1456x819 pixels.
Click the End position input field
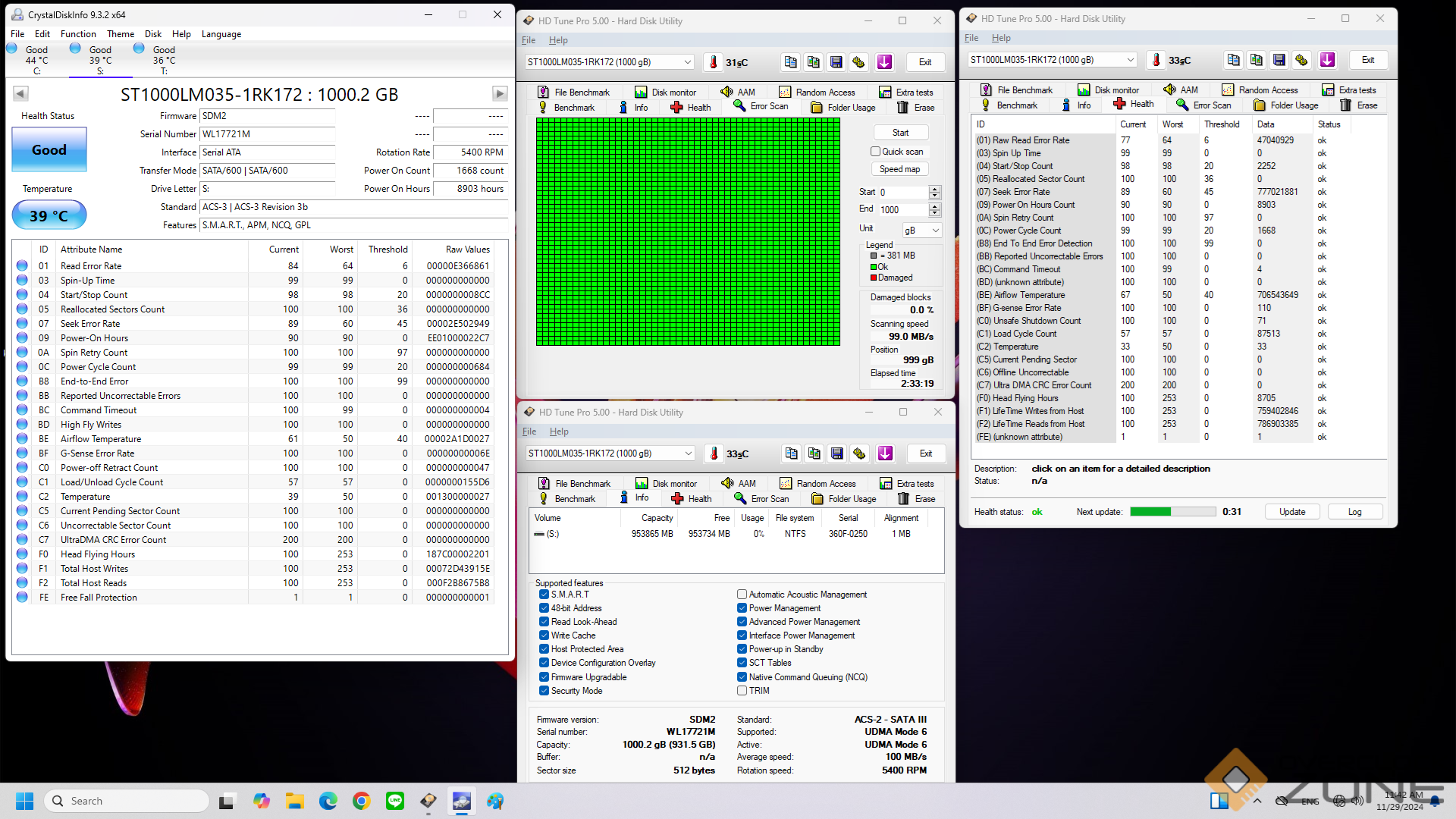903,210
